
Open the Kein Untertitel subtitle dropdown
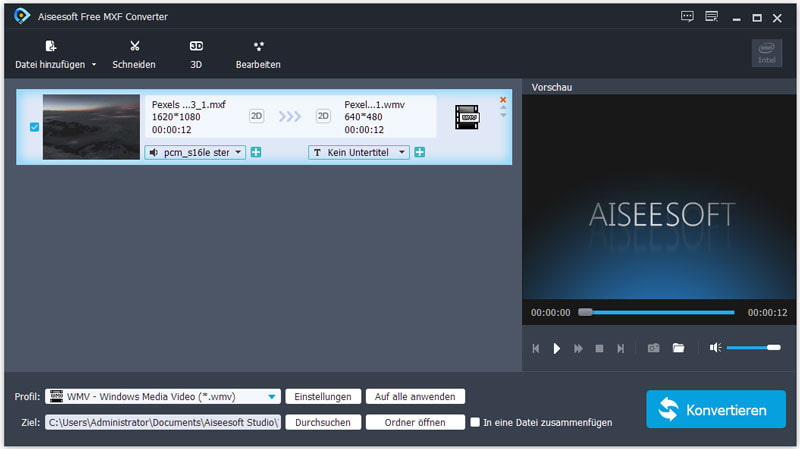[359, 153]
